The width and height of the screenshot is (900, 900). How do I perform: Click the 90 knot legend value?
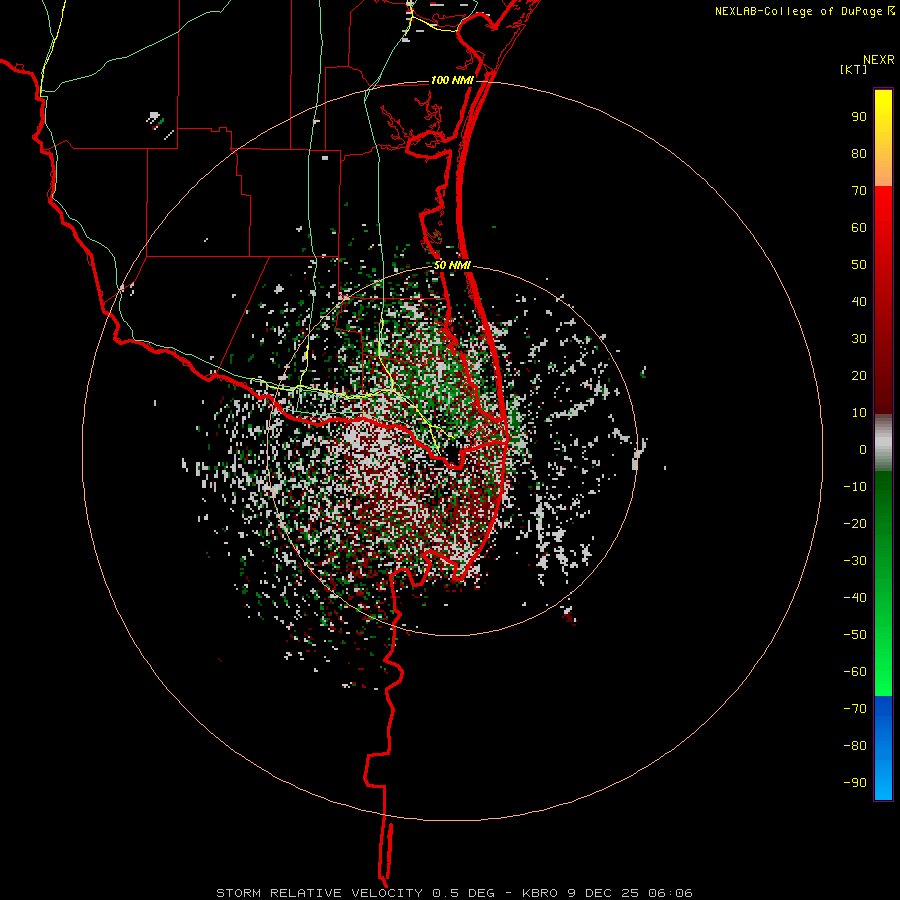pos(859,117)
